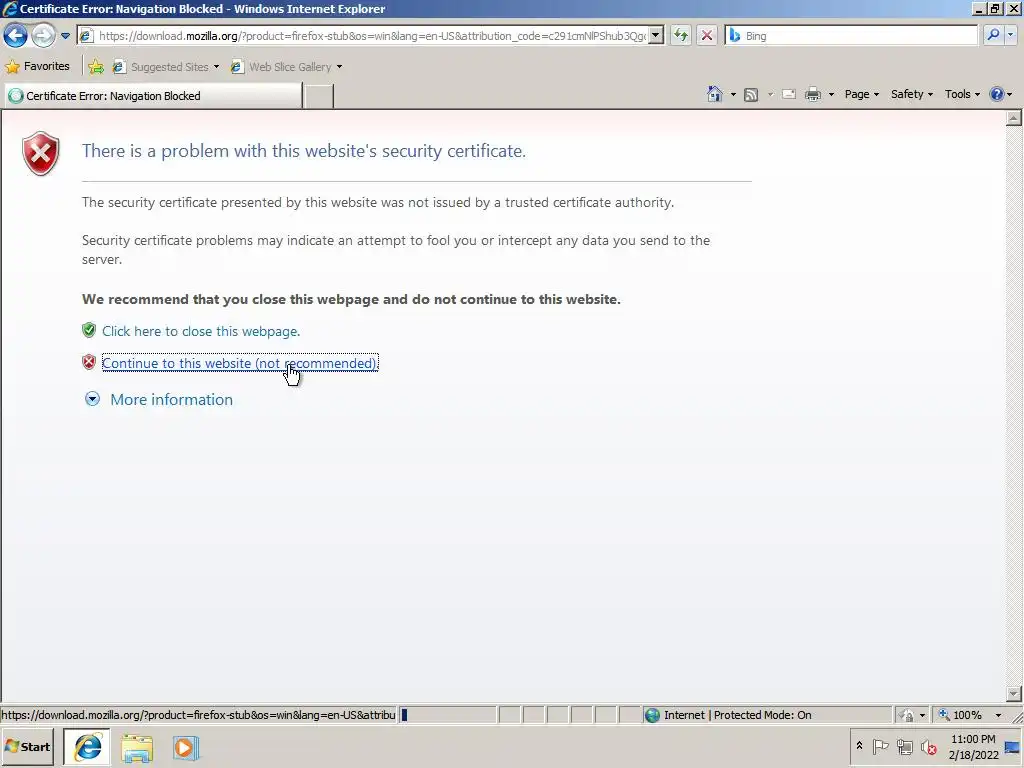Click the page icon in address bar
Viewport: 1024px width, 768px height.
pos(86,36)
